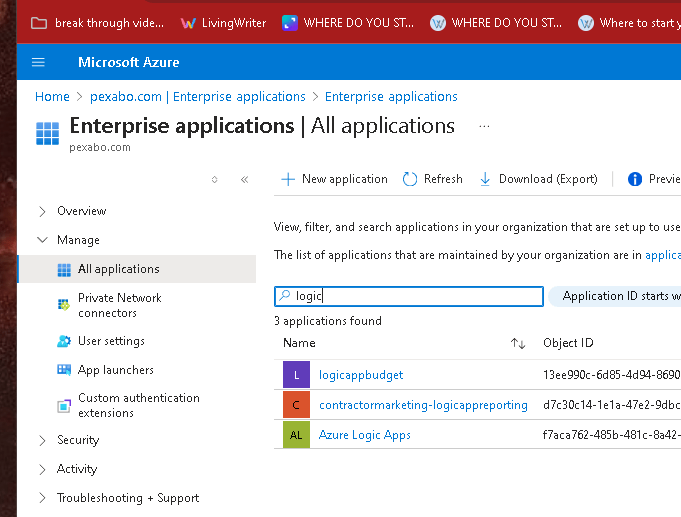Open 'Where to start' bookmark
The width and height of the screenshot is (681, 517).
click(629, 23)
